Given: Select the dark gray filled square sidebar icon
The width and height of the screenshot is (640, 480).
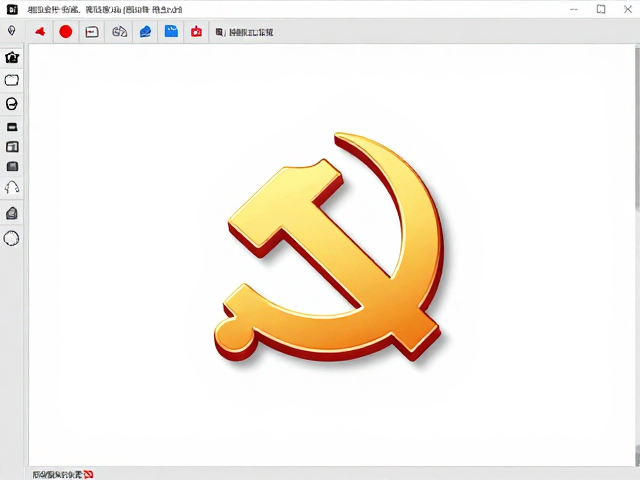Looking at the screenshot, I should point(12,166).
